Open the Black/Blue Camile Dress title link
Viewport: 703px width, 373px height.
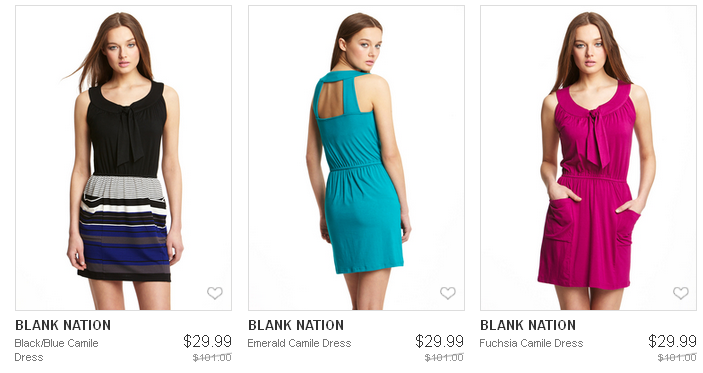pyautogui.click(x=56, y=350)
